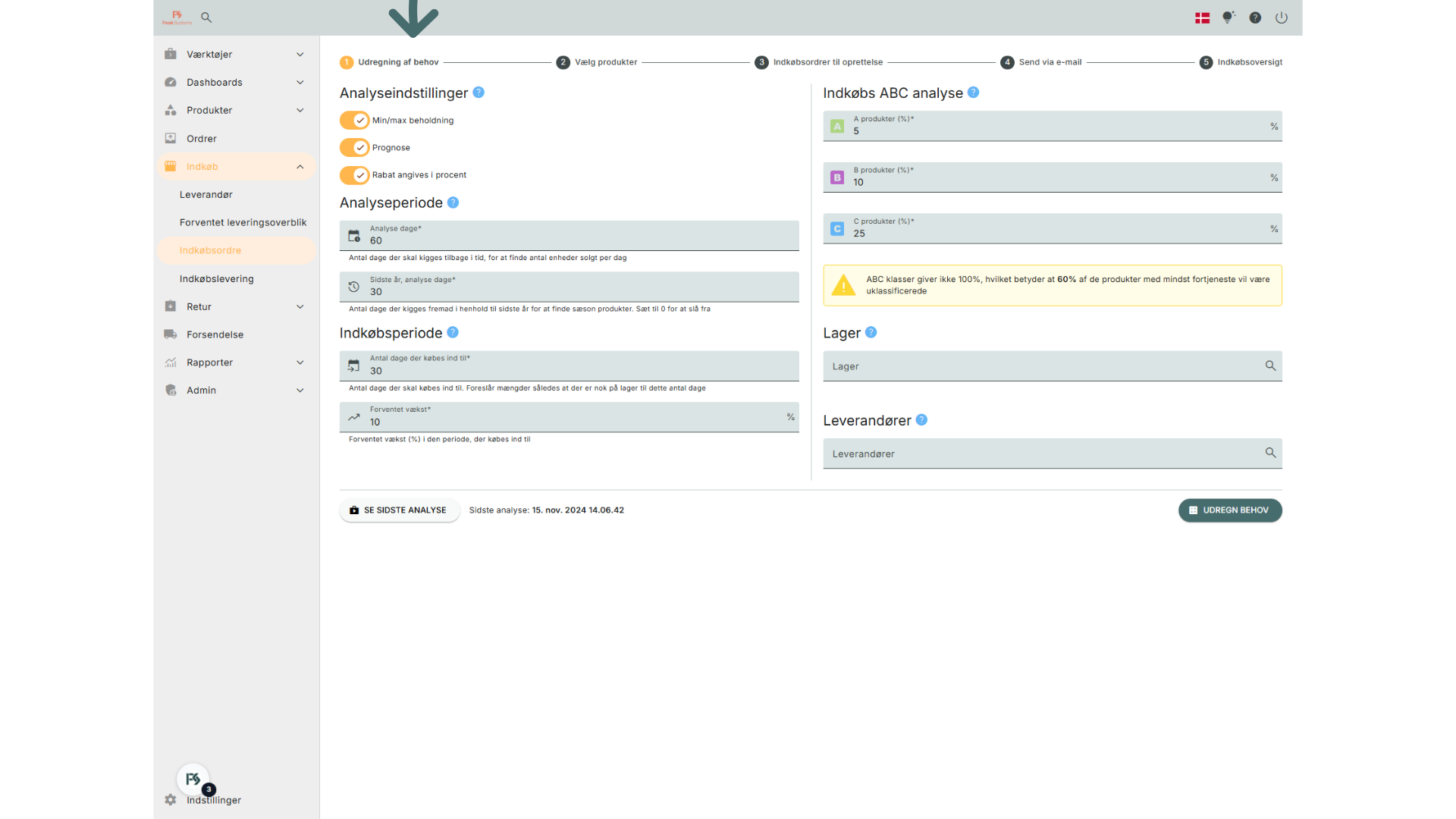
Task: Expand the Rapporter menu chevron
Action: pyautogui.click(x=300, y=362)
